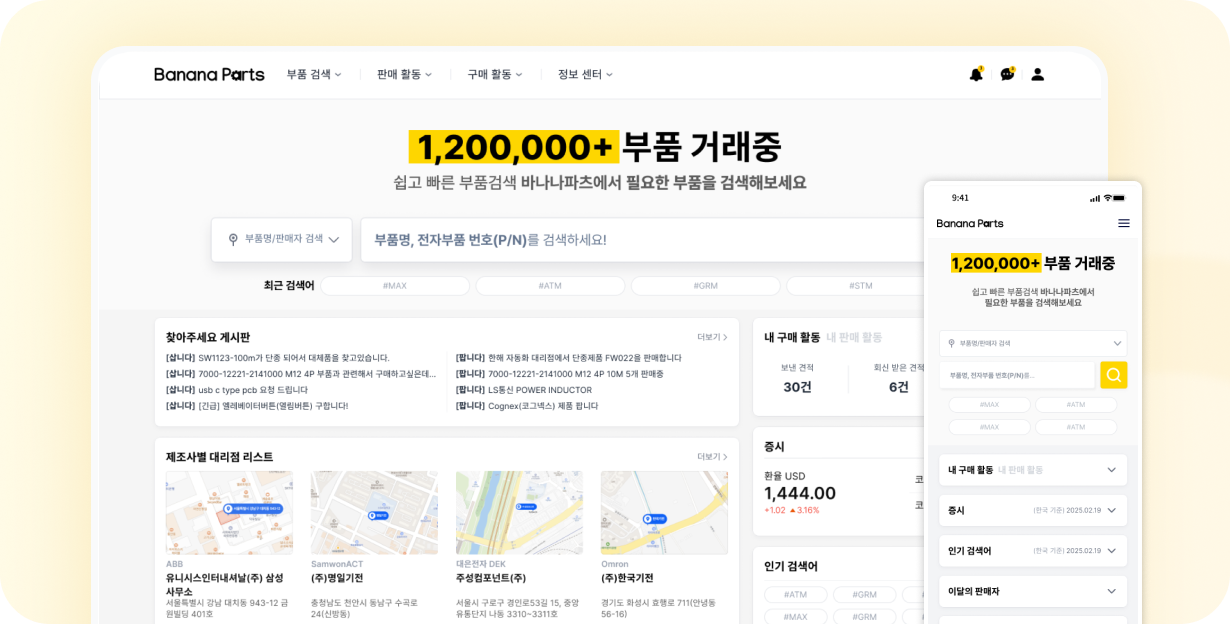Select the desktop recent-search tag #MAX

395,286
